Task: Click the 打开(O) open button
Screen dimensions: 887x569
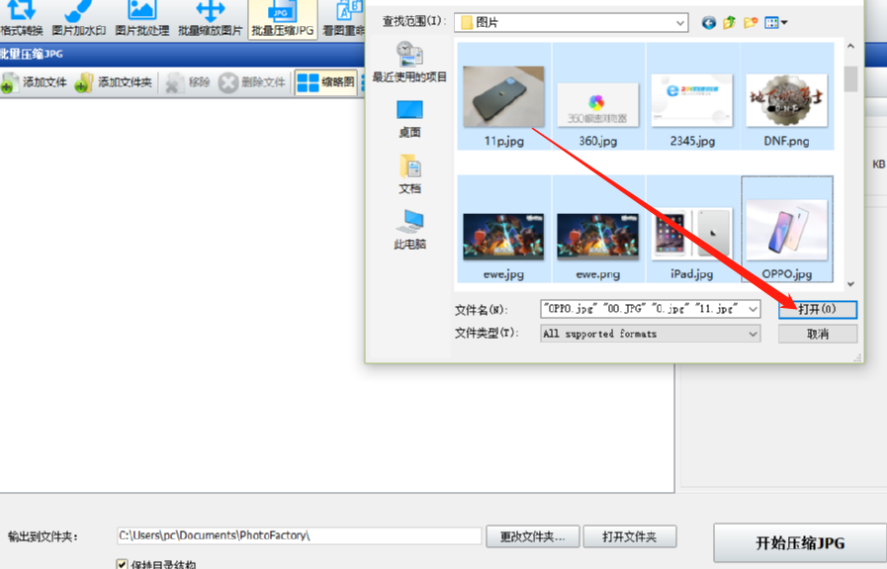Action: pyautogui.click(x=817, y=309)
